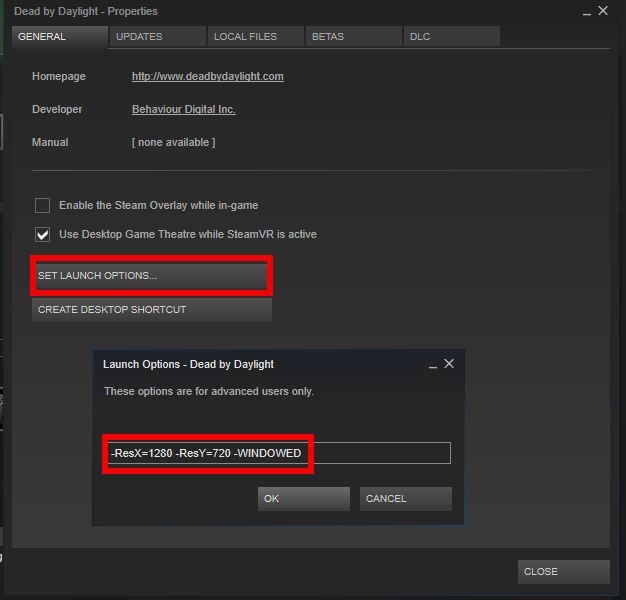Confirm launch options with OK
This screenshot has width=626, height=600.
pyautogui.click(x=304, y=499)
